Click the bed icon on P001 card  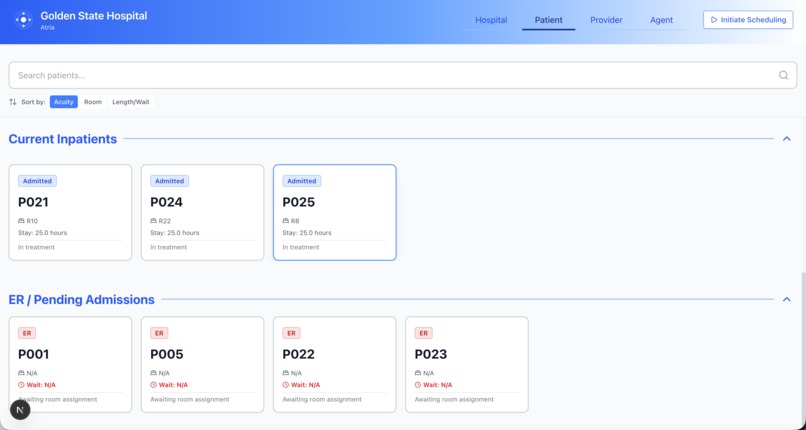pos(21,373)
